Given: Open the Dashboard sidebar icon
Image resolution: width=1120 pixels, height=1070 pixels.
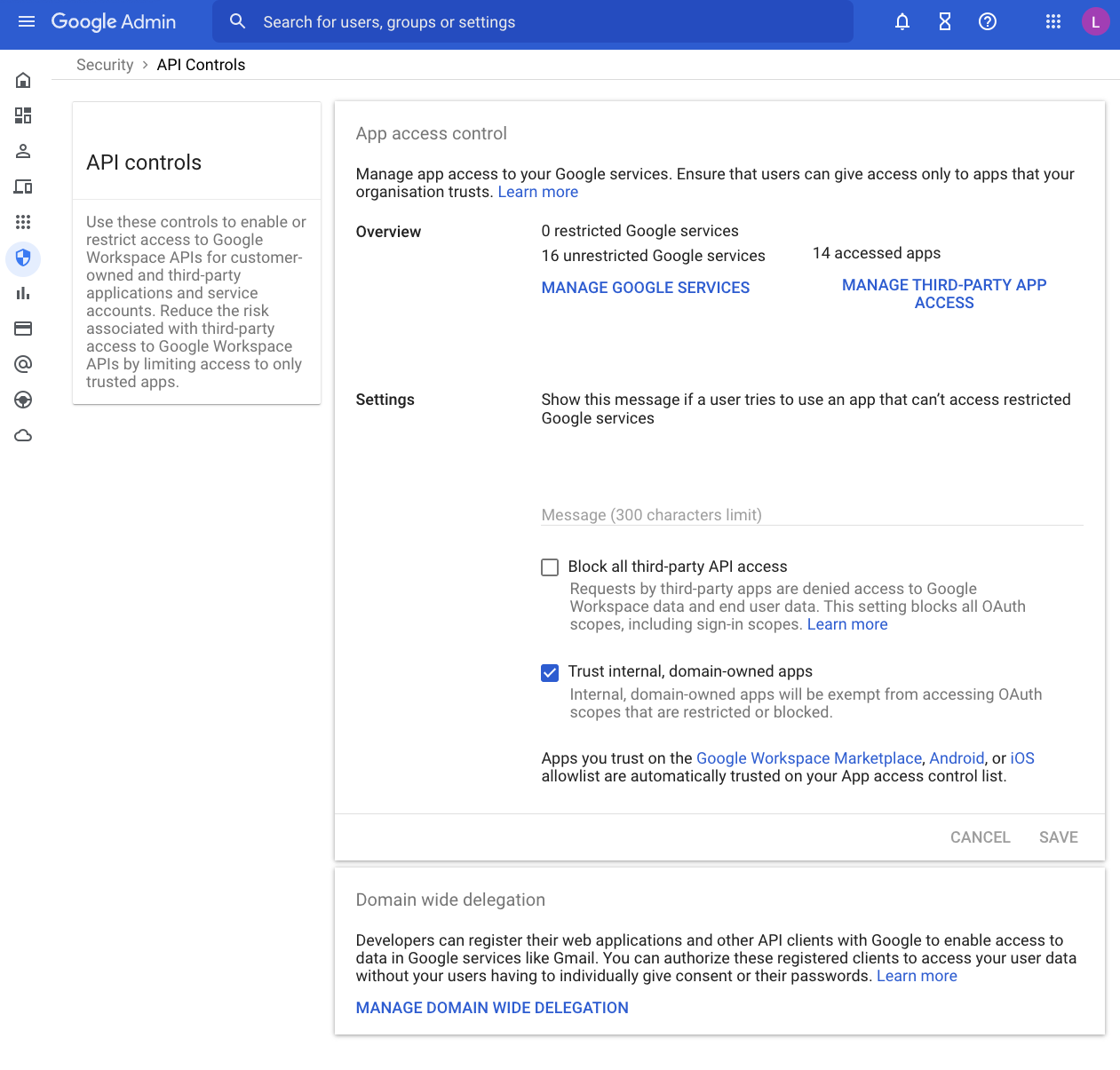Looking at the screenshot, I should (x=23, y=115).
